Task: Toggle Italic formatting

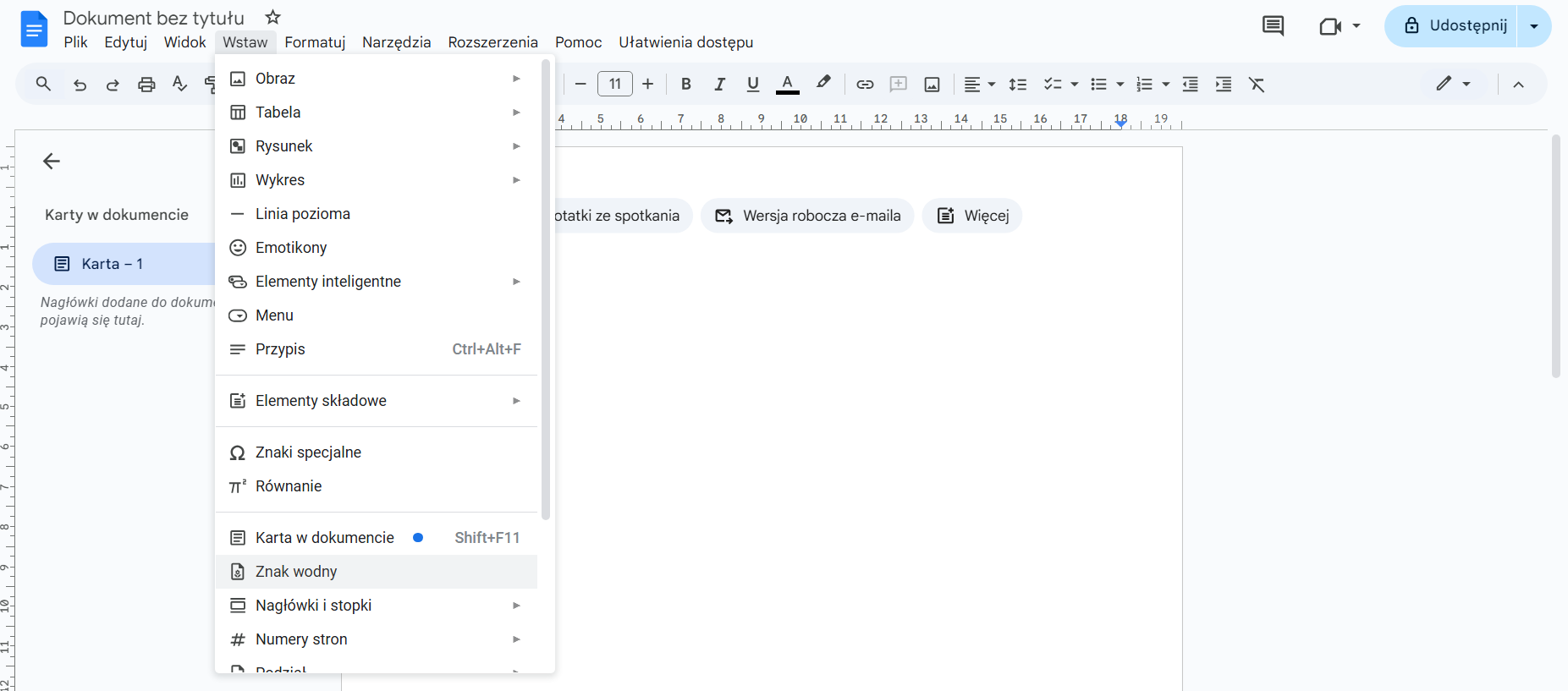Action: [x=719, y=85]
